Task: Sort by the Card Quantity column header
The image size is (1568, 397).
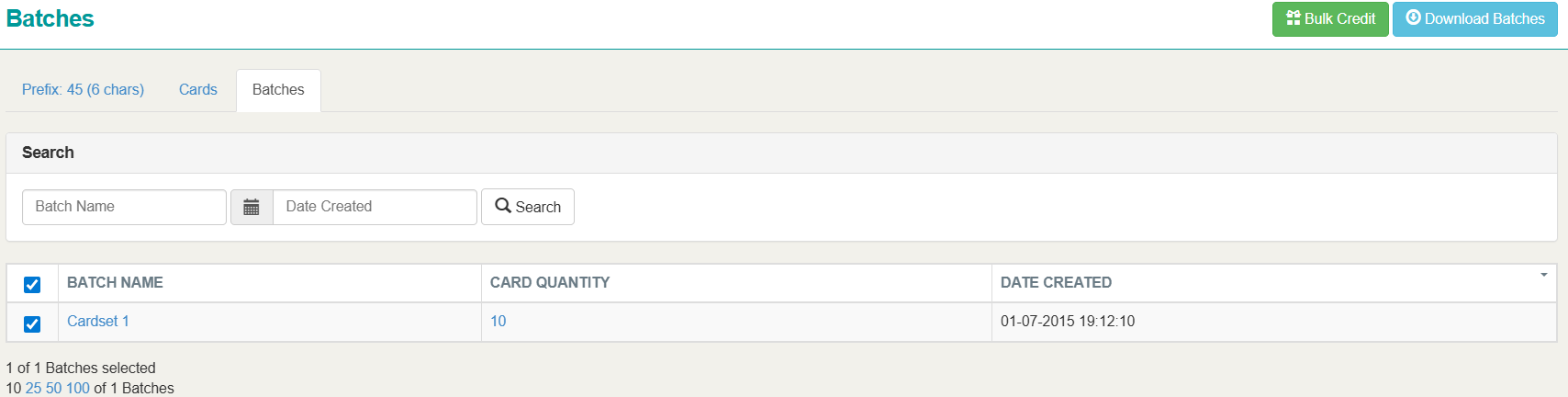Action: (x=550, y=283)
